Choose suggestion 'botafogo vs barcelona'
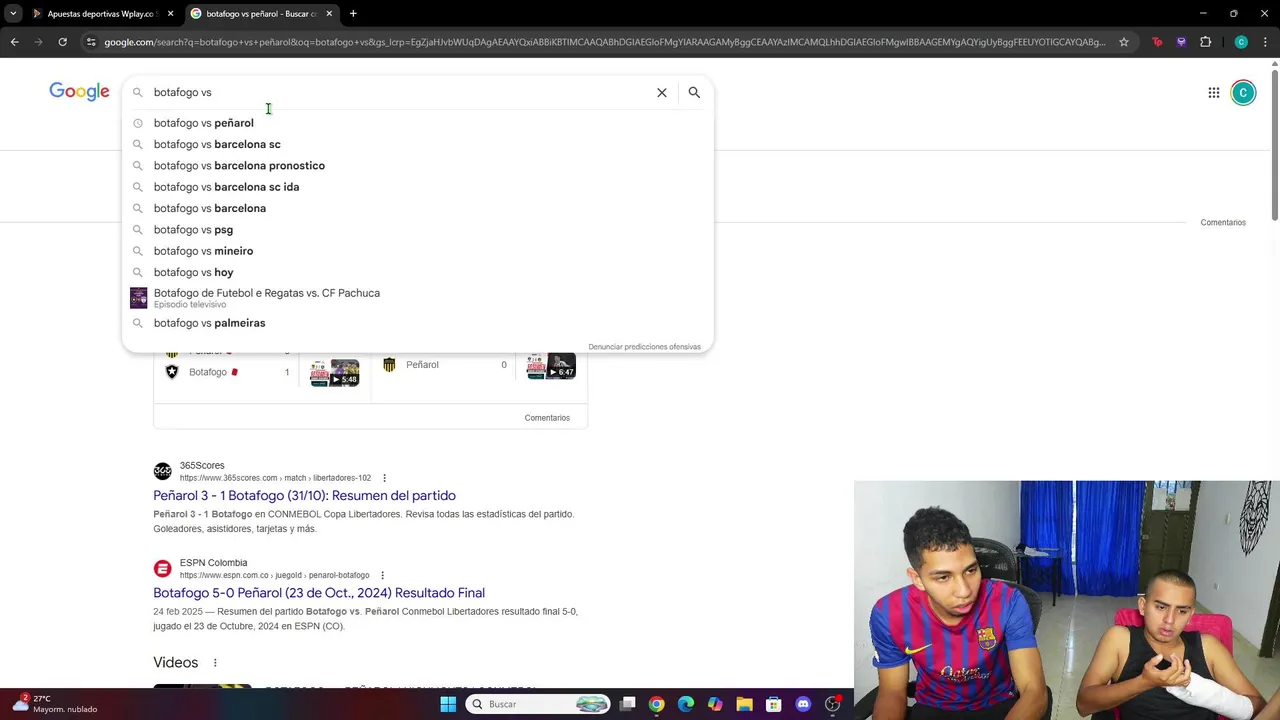Viewport: 1280px width, 720px height. [x=418, y=208]
